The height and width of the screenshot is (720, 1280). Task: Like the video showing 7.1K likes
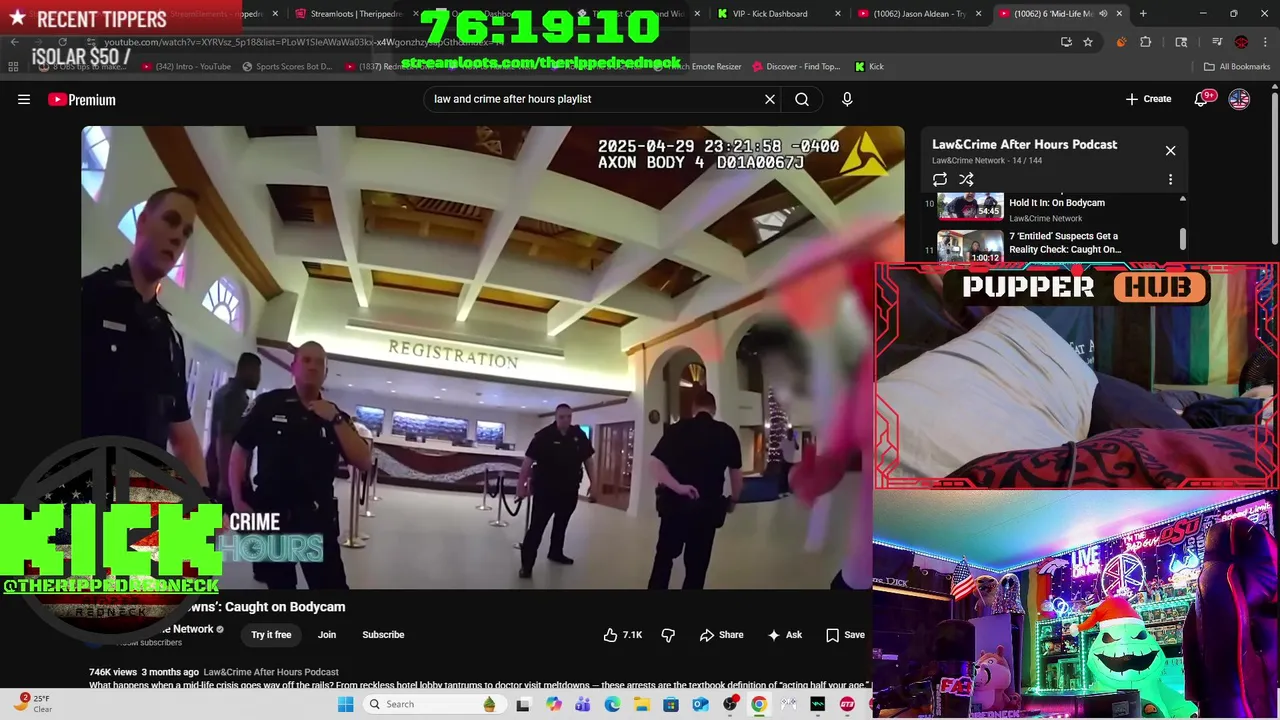coord(623,635)
